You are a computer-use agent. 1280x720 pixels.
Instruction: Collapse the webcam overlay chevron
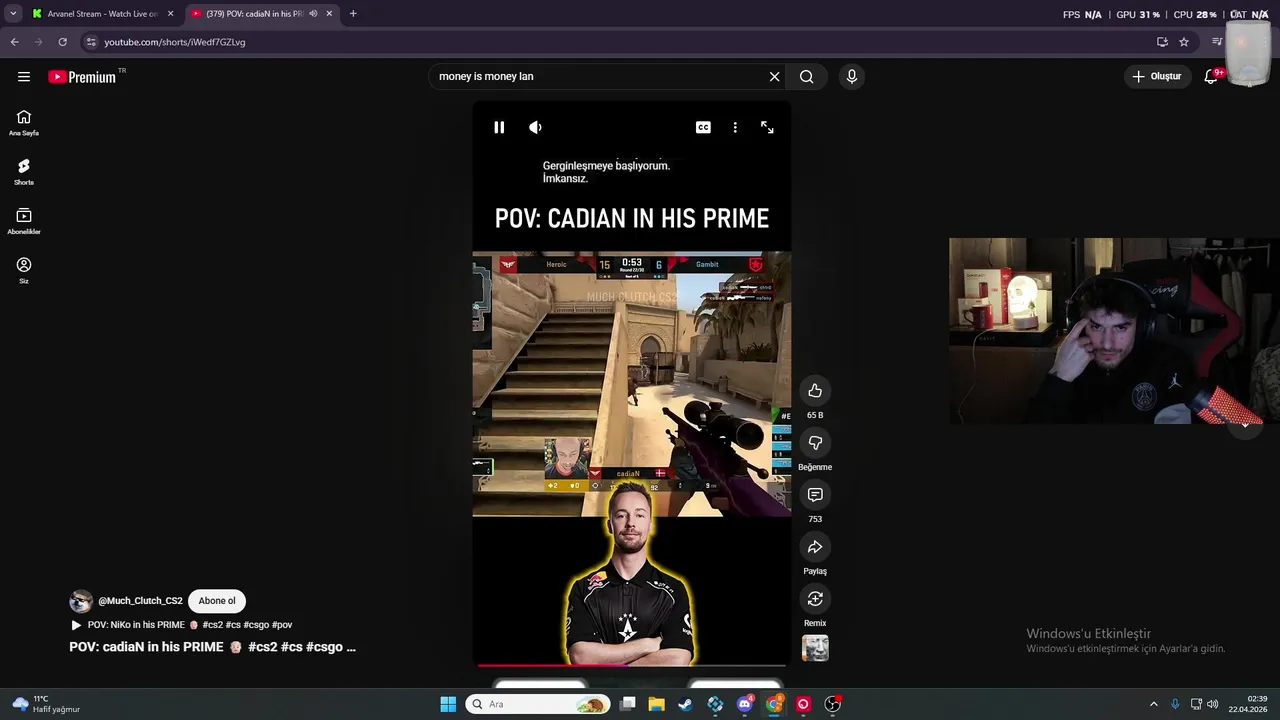click(1245, 424)
